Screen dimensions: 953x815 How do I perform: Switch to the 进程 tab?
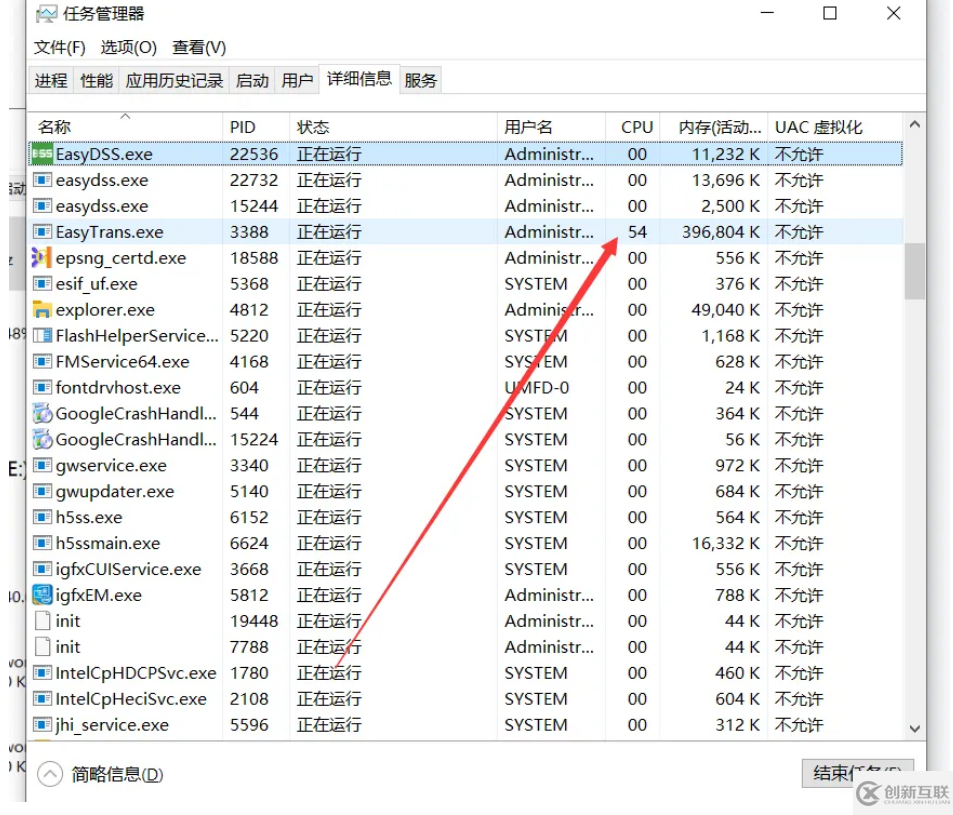(51, 80)
